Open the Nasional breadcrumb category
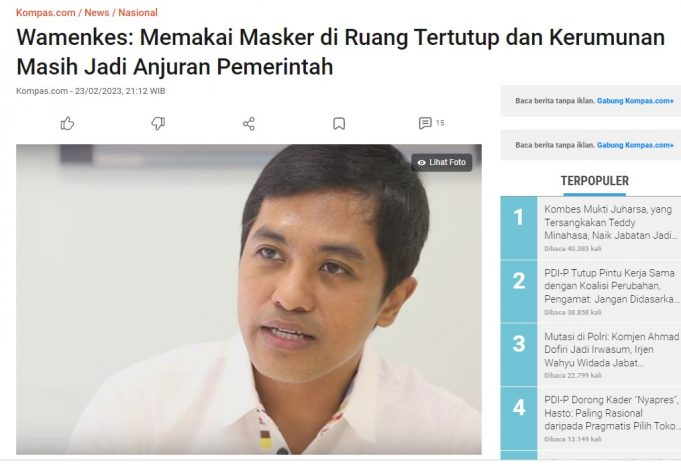The image size is (681, 471). 138,13
